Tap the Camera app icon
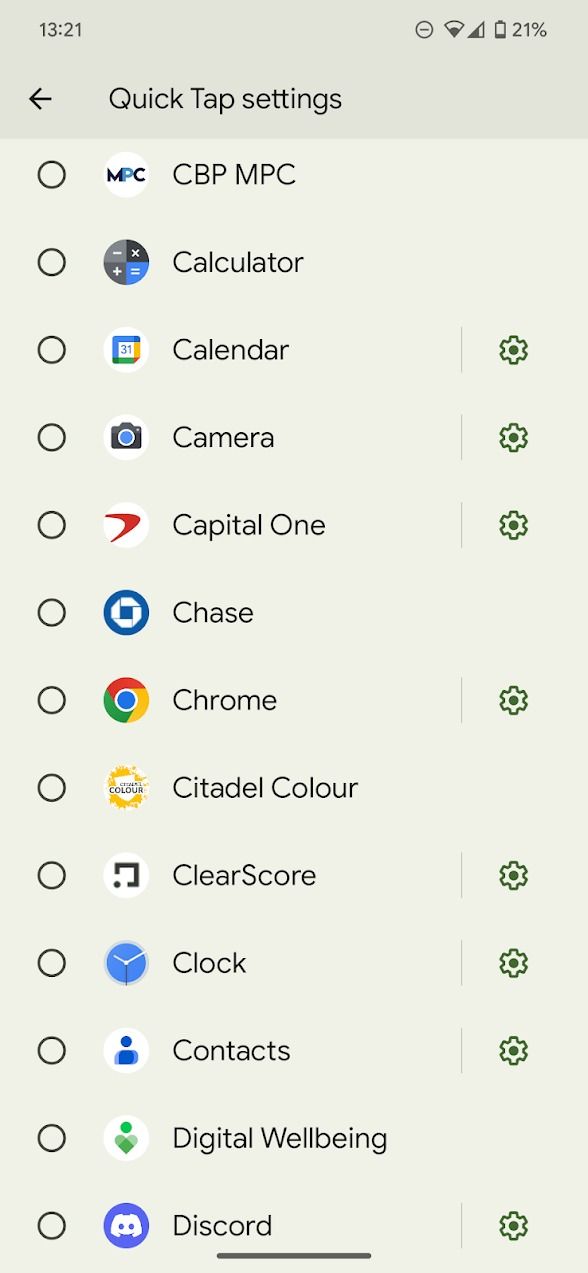Screen dimensions: 588x1273 point(125,437)
